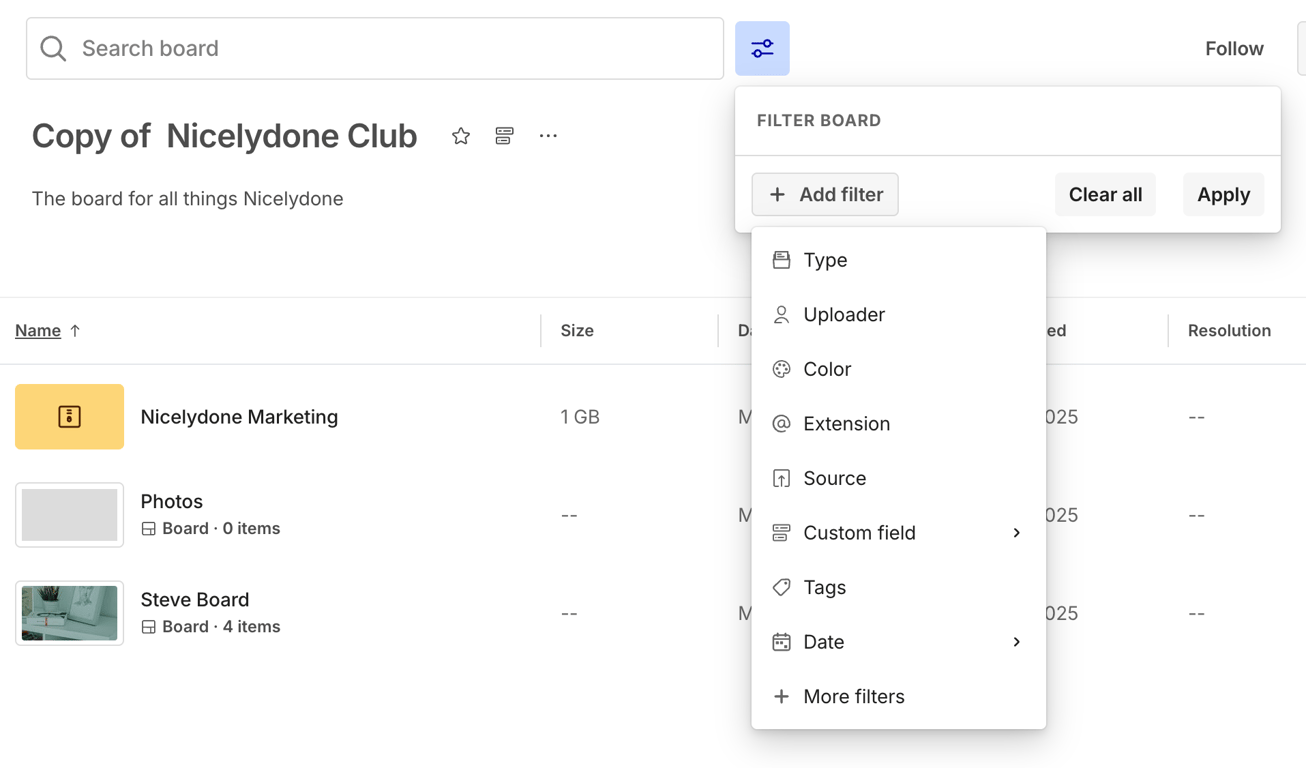Click the board icon under Photos
1306x768 pixels.
tap(148, 529)
